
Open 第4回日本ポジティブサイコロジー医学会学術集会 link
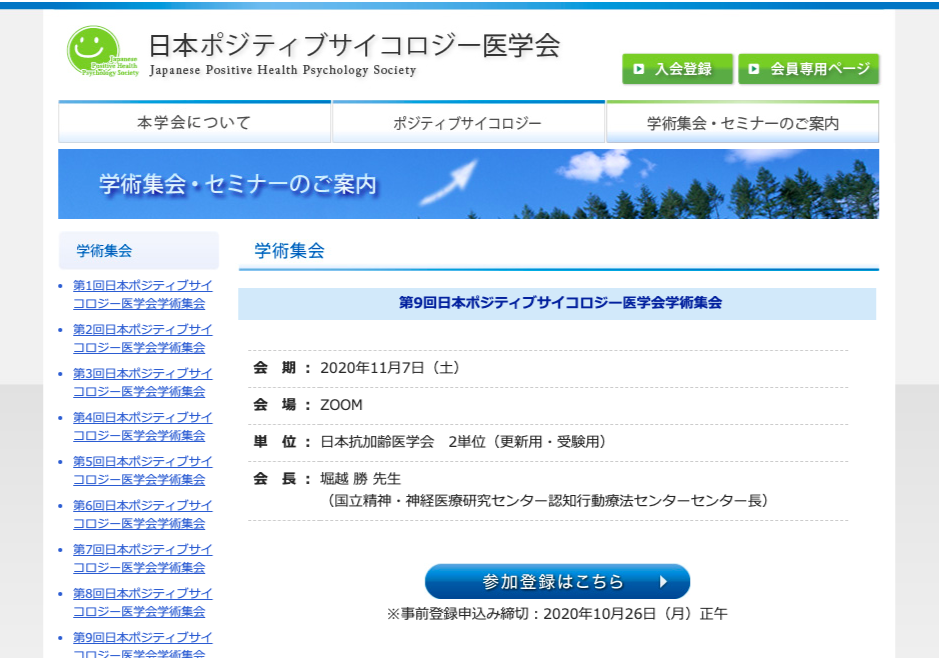pyautogui.click(x=143, y=426)
